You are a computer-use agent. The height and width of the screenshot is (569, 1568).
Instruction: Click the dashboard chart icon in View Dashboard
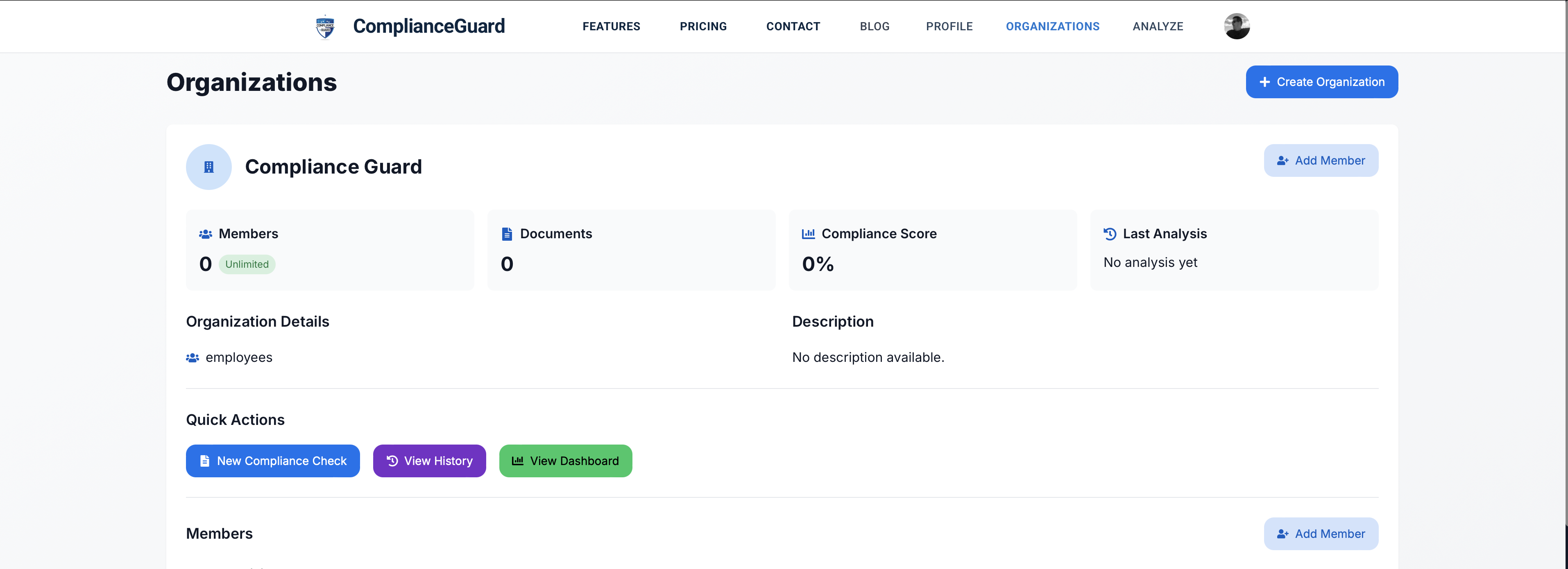tap(518, 461)
